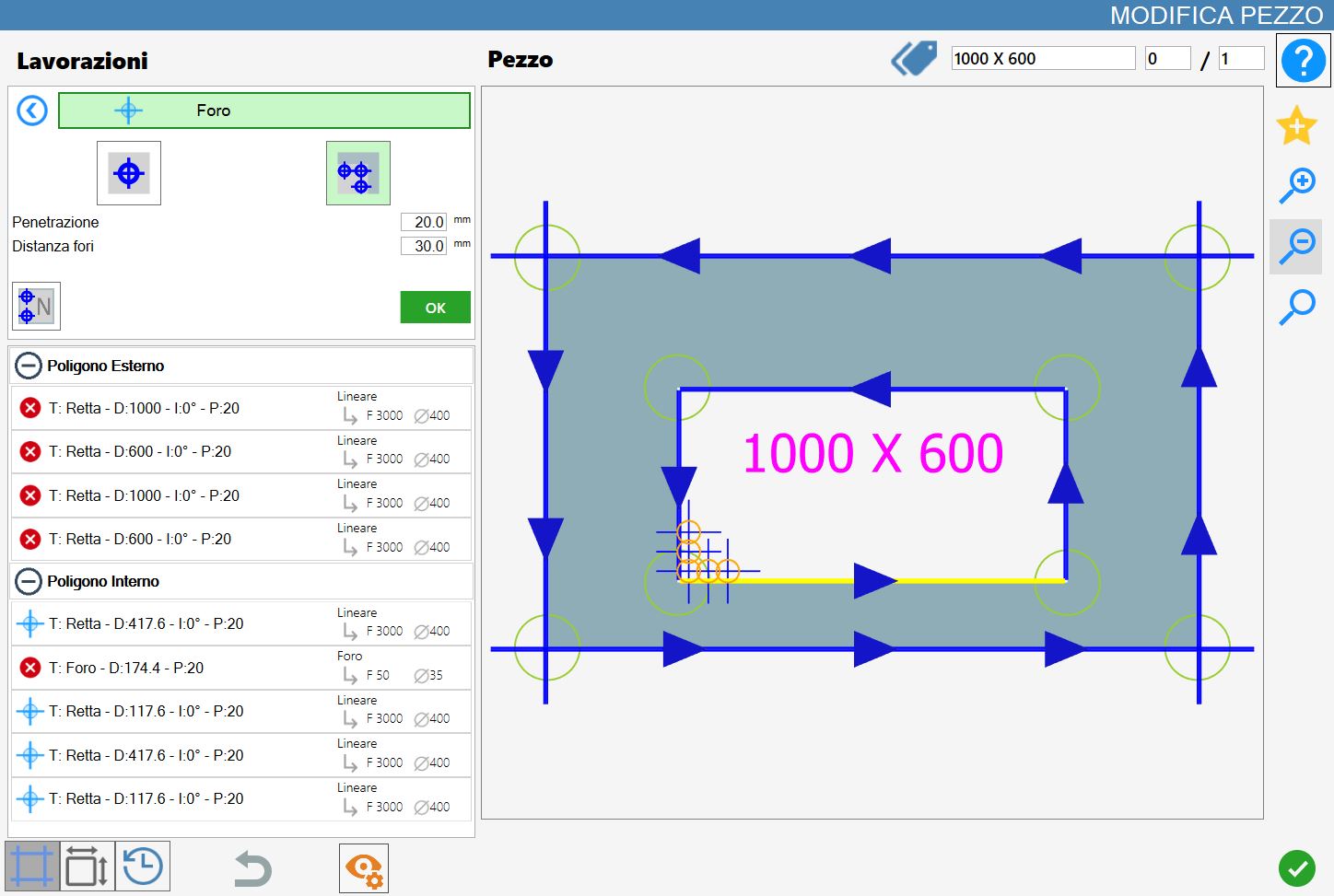This screenshot has width=1334, height=896.
Task: Remove first Retta D:1000 row
Action: point(30,408)
